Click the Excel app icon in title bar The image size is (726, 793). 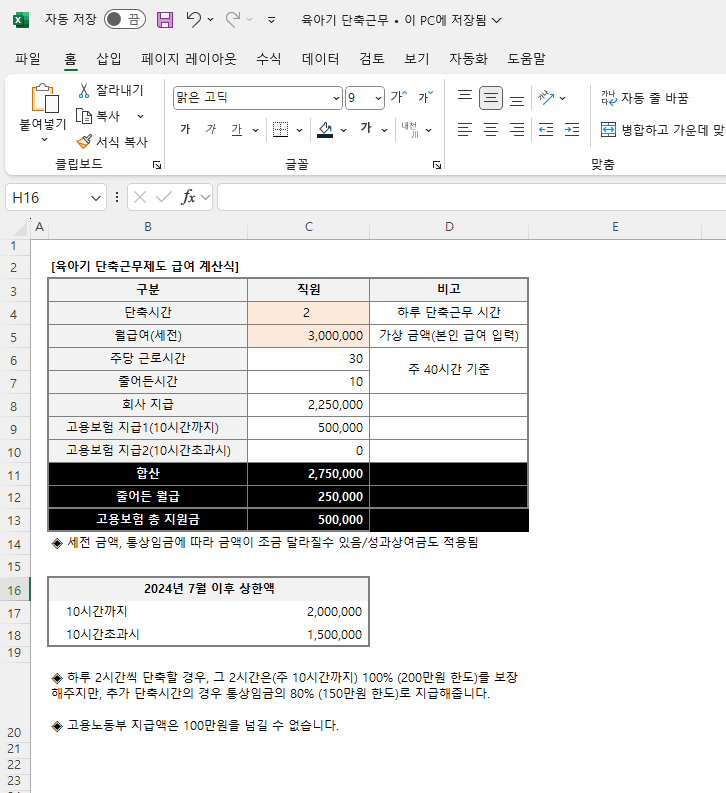[21, 20]
